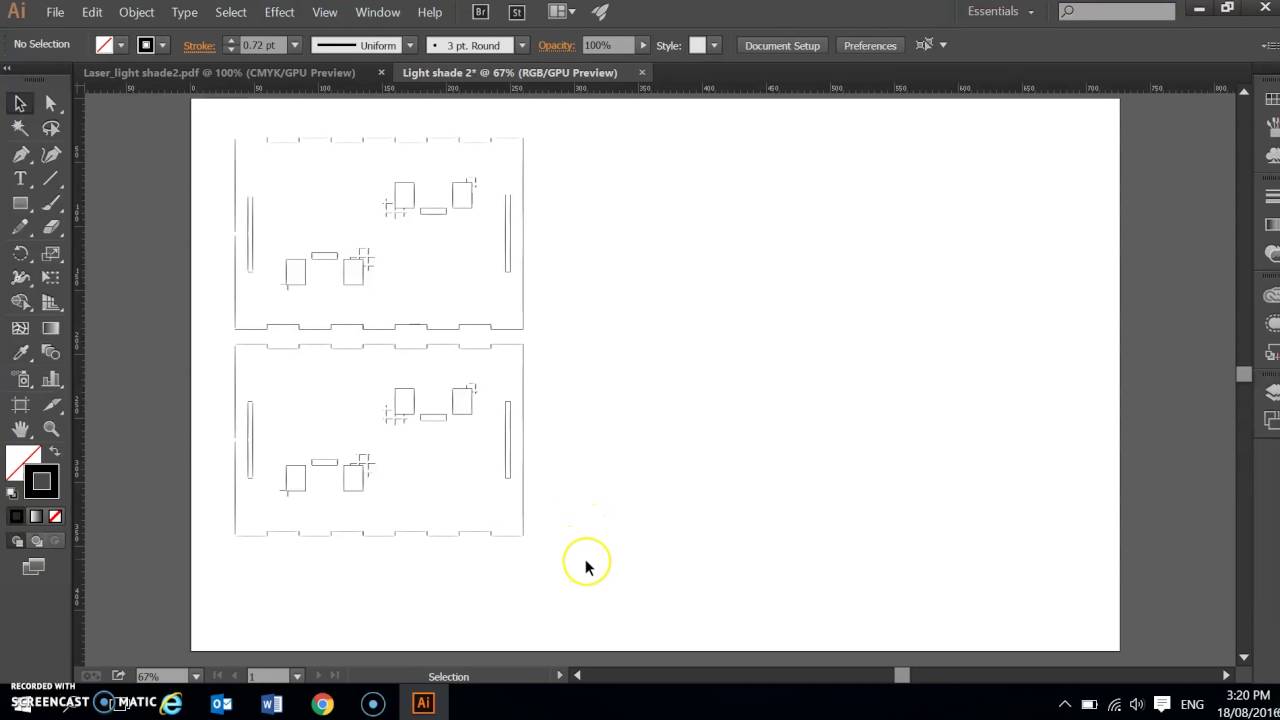Set paint mode to None
The width and height of the screenshot is (1280, 720).
[x=55, y=516]
